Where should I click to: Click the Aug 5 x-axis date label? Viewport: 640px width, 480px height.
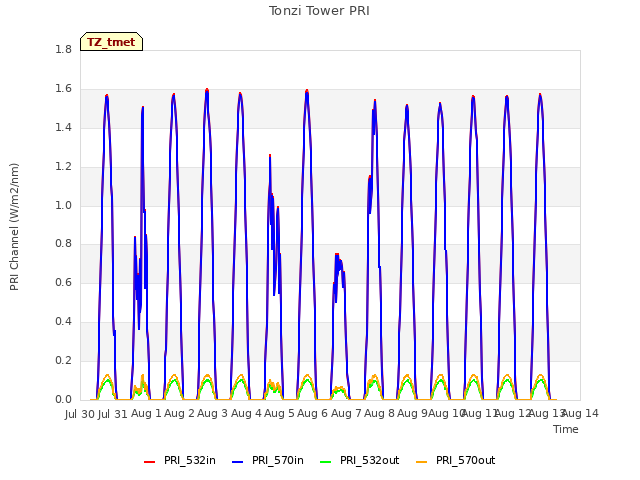pyautogui.click(x=280, y=414)
